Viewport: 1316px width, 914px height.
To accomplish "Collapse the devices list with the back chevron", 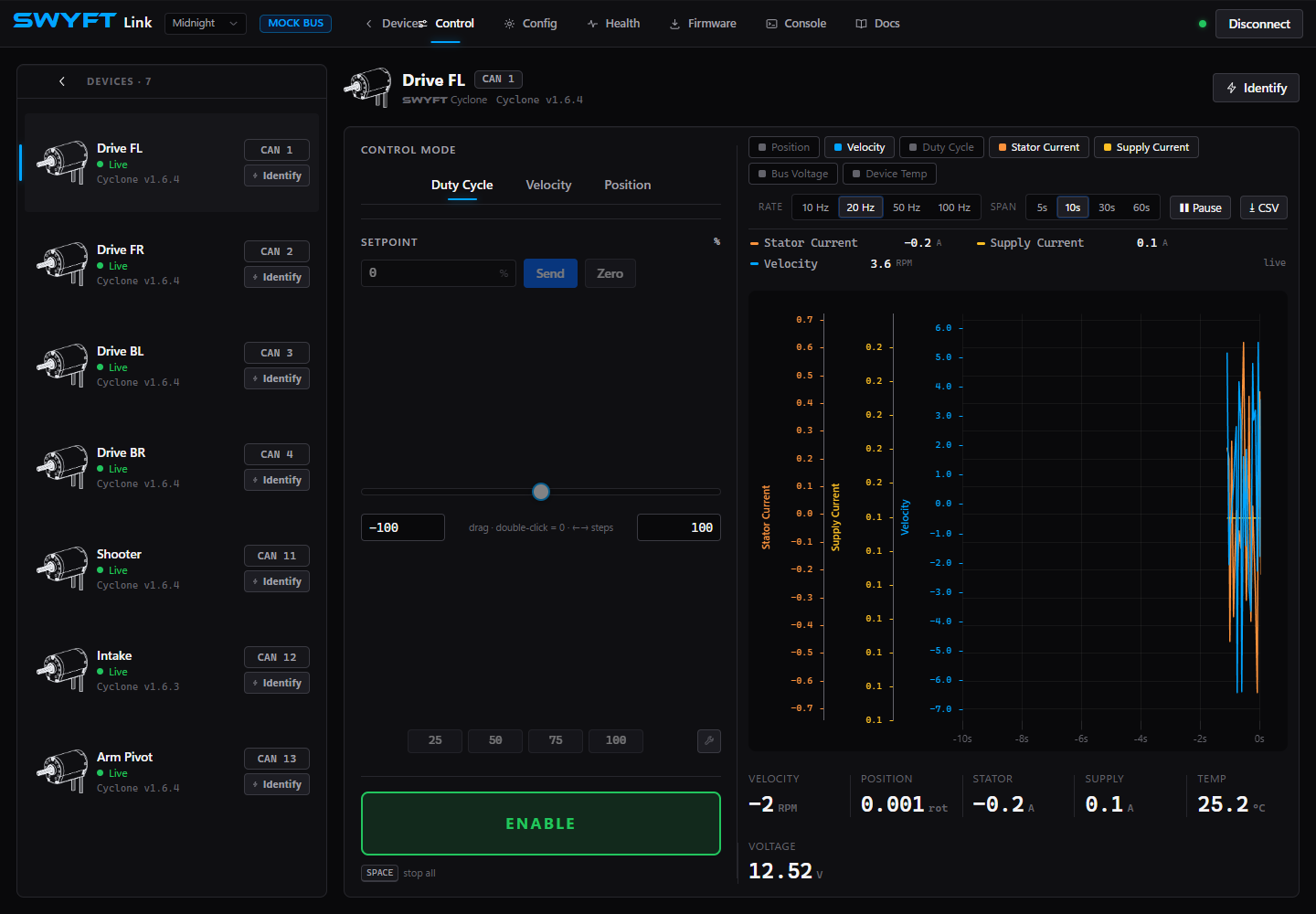I will pyautogui.click(x=62, y=81).
